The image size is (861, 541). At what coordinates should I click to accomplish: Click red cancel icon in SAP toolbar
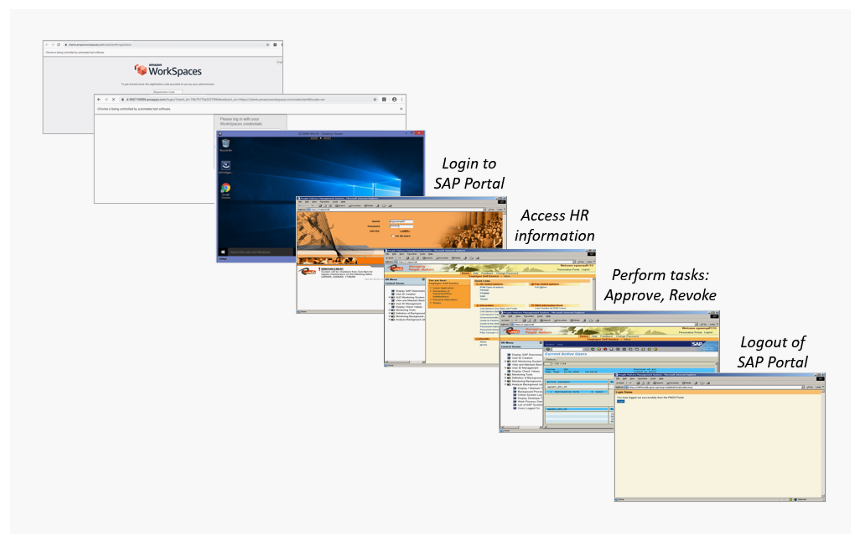tap(605, 349)
